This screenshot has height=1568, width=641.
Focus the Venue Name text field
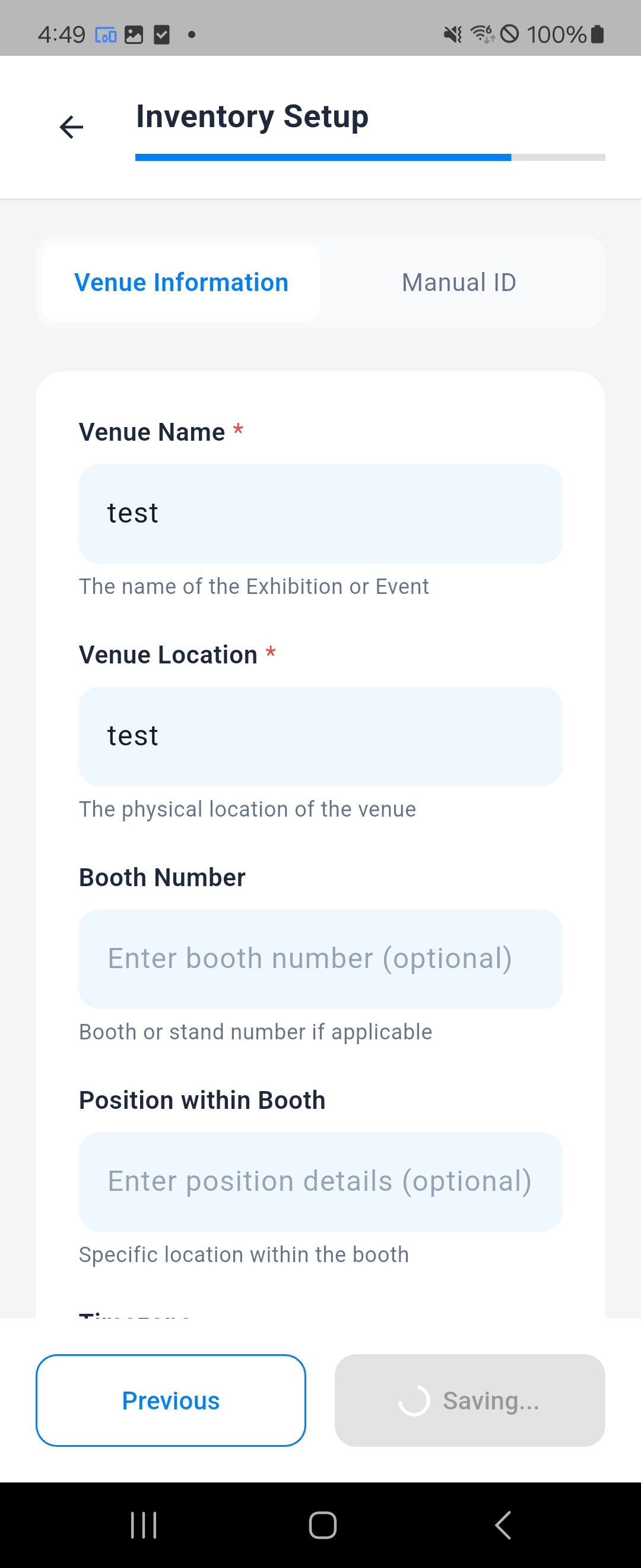coord(320,514)
